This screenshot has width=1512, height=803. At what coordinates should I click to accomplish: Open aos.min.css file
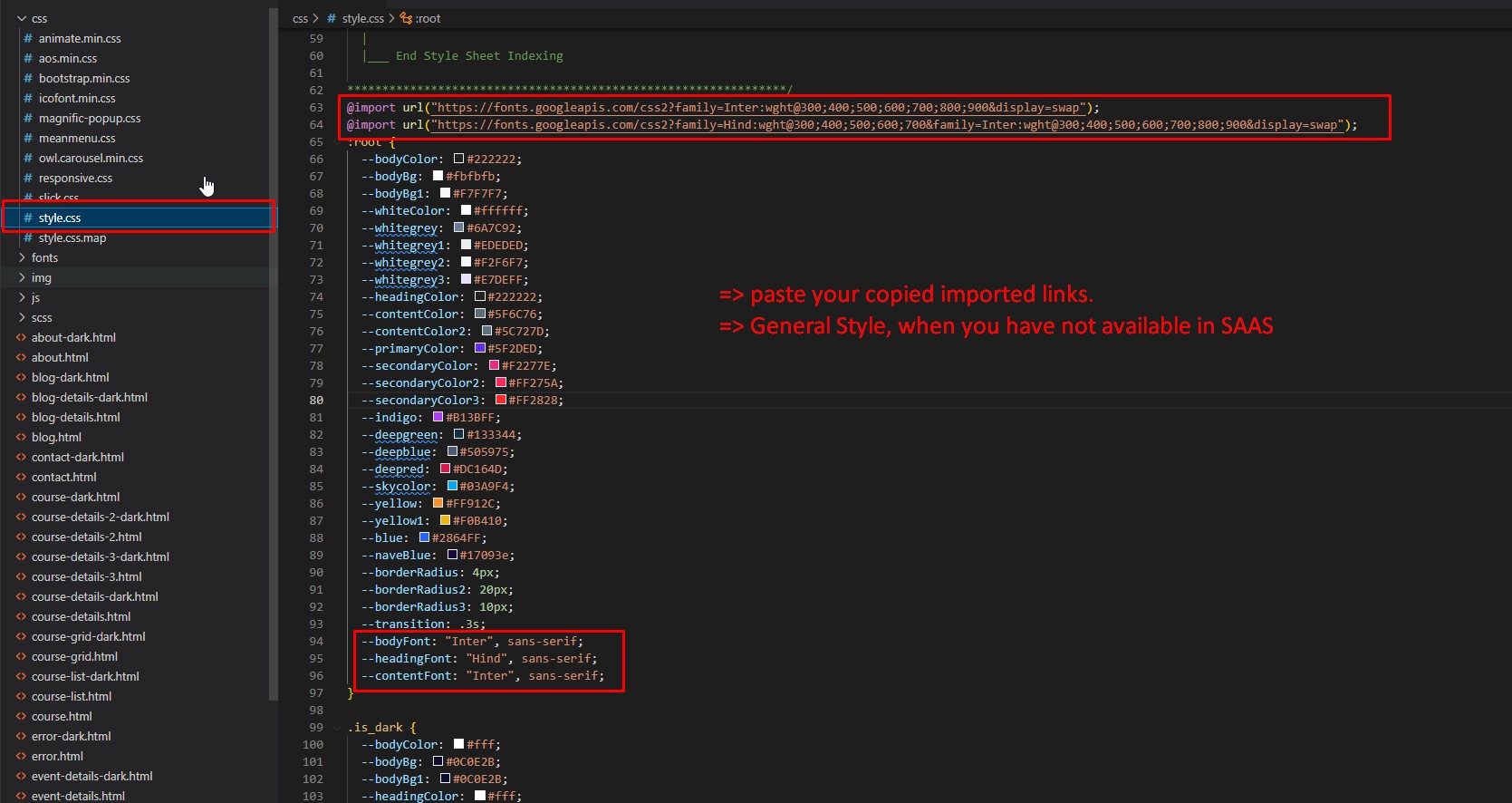point(67,58)
